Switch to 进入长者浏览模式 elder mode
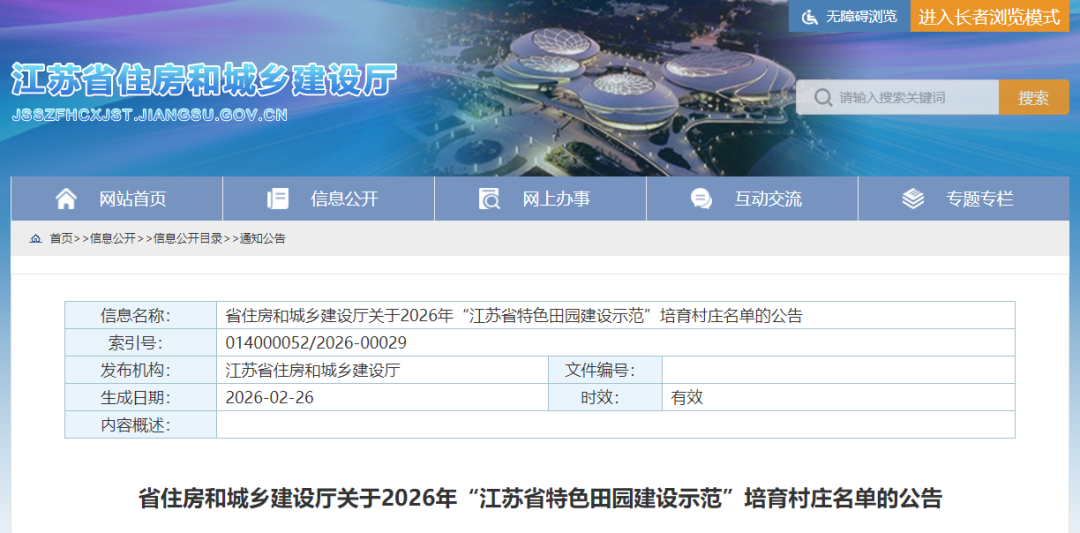Screen dimensions: 1080x533 (989, 17)
